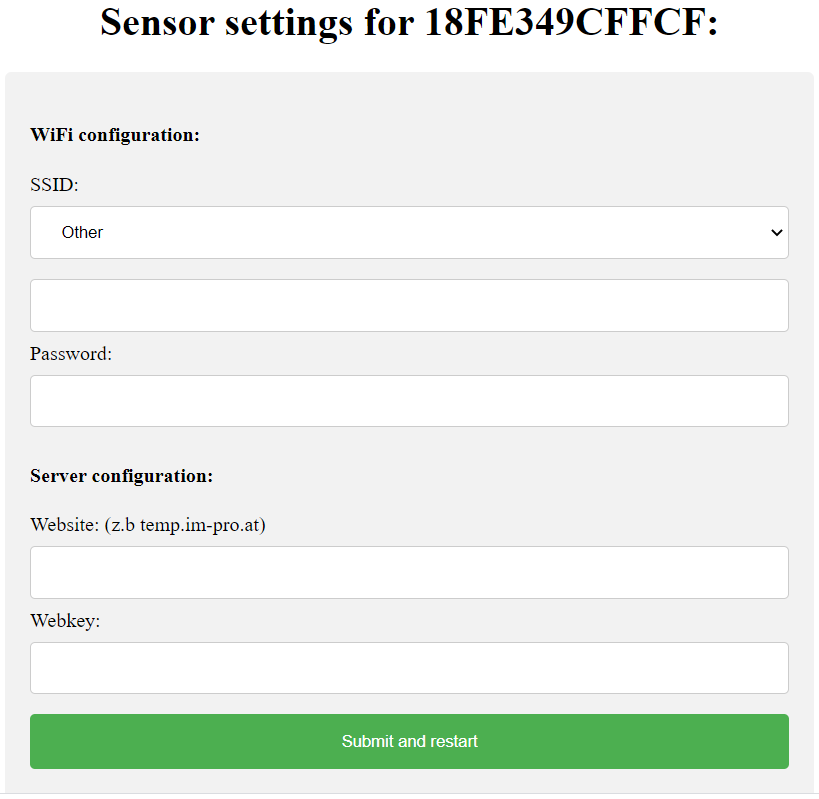
Task: Click the right end of the Webkey field
Action: (770, 668)
